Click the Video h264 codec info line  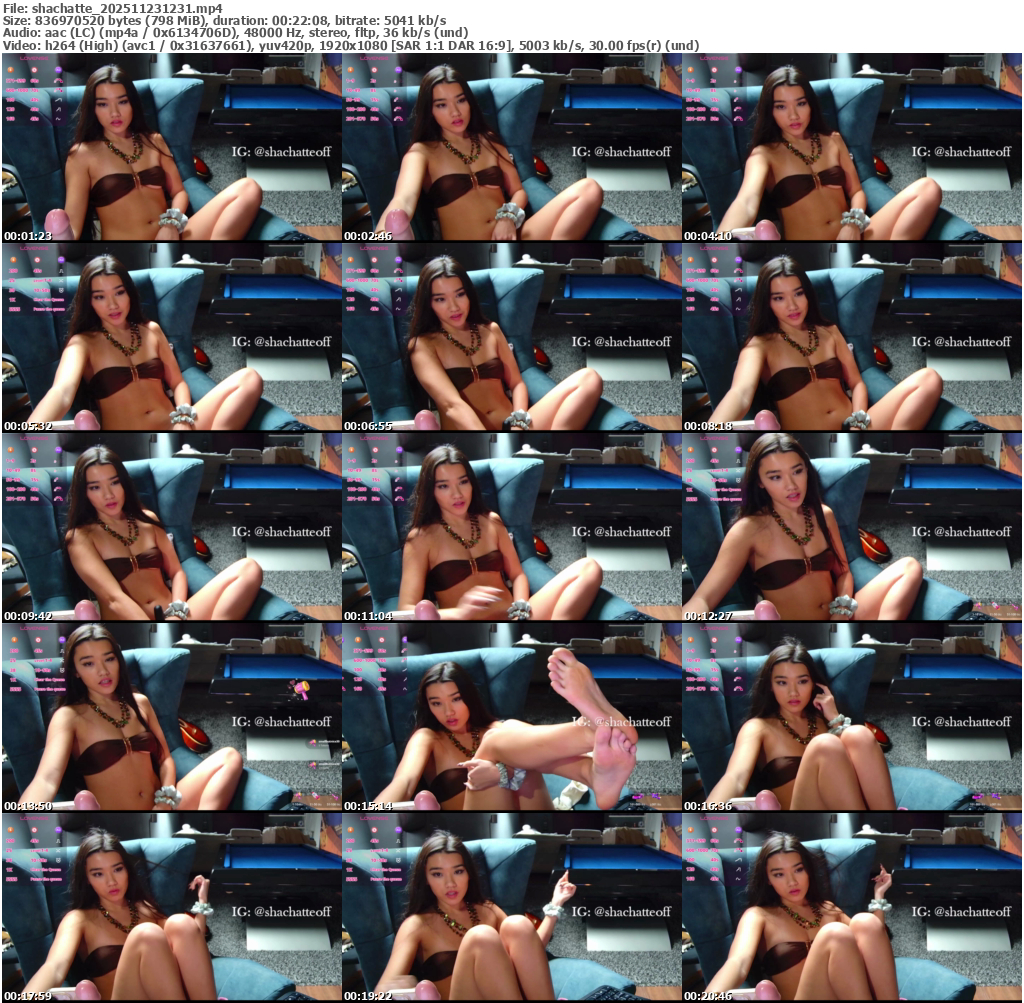pyautogui.click(x=351, y=45)
